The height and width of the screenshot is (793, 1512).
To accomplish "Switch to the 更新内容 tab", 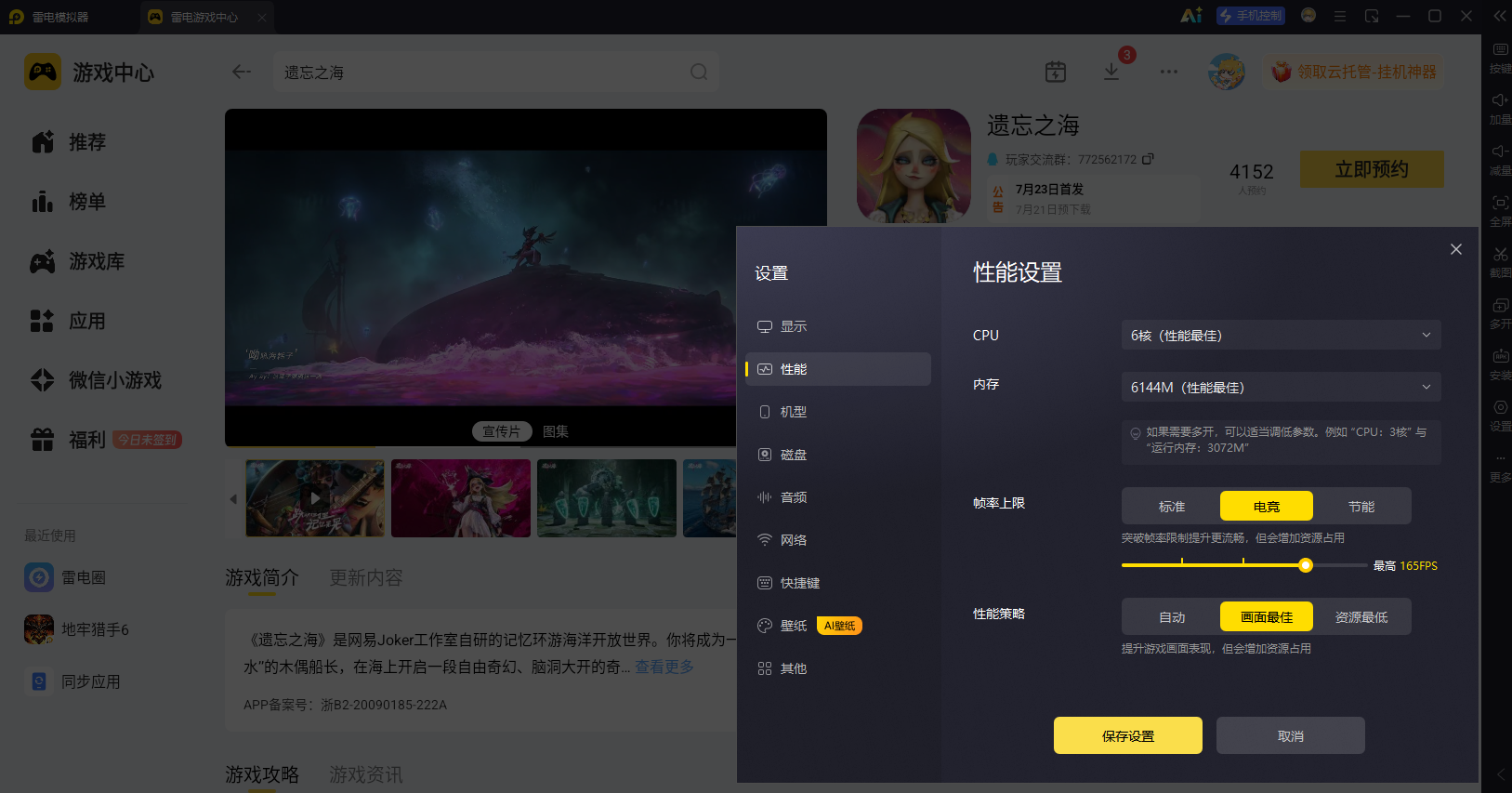I will (366, 577).
